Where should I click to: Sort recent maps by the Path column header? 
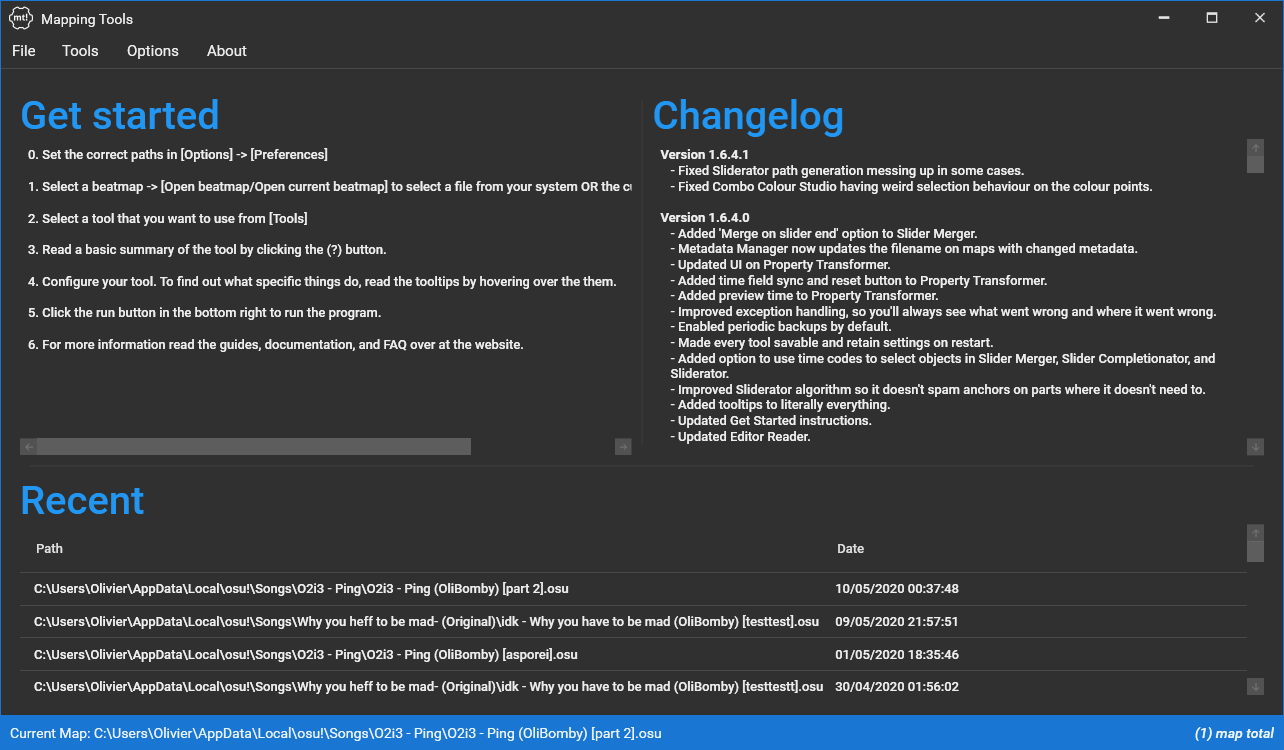tap(49, 548)
